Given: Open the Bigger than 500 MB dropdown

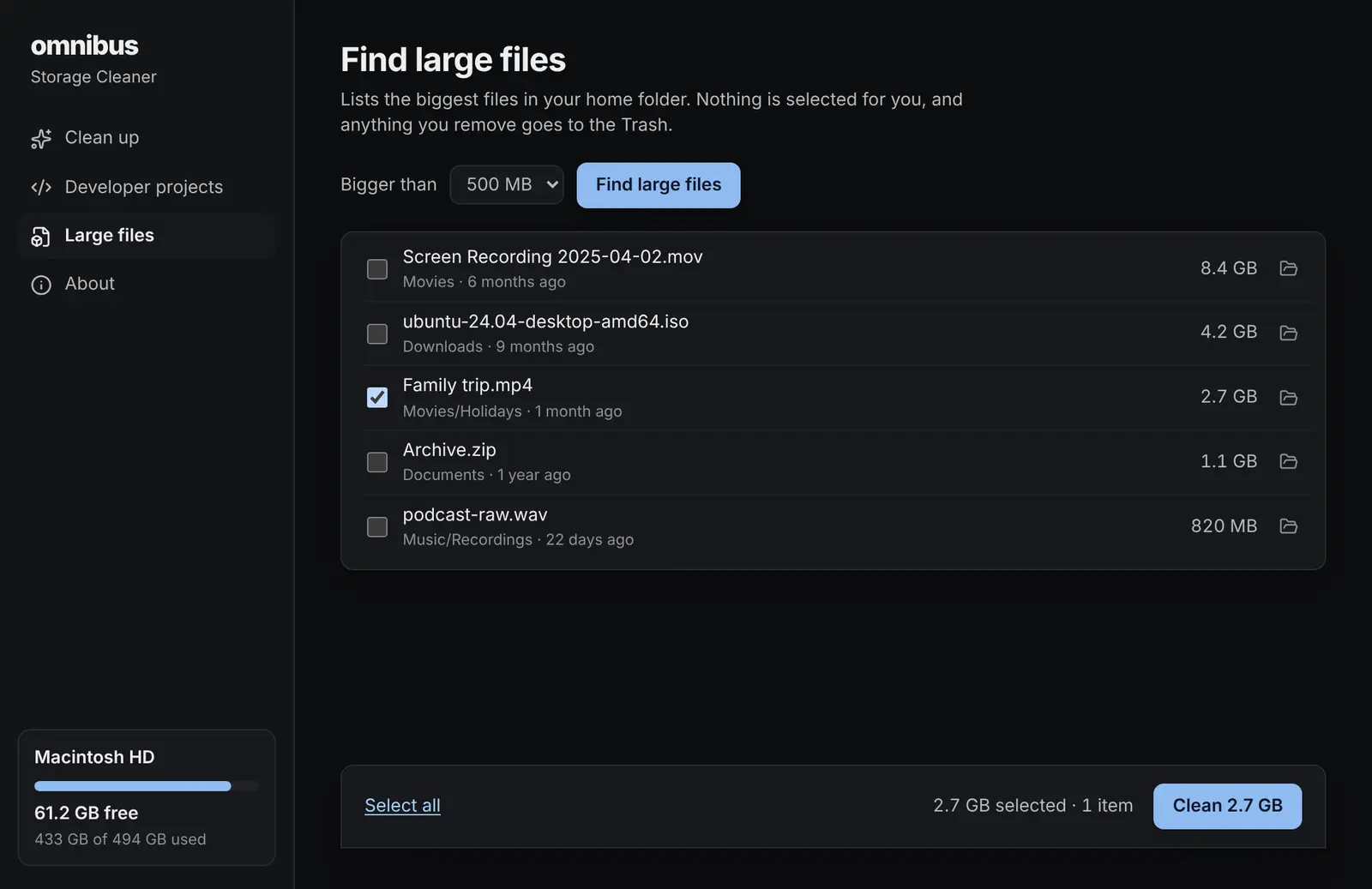Looking at the screenshot, I should (x=507, y=184).
